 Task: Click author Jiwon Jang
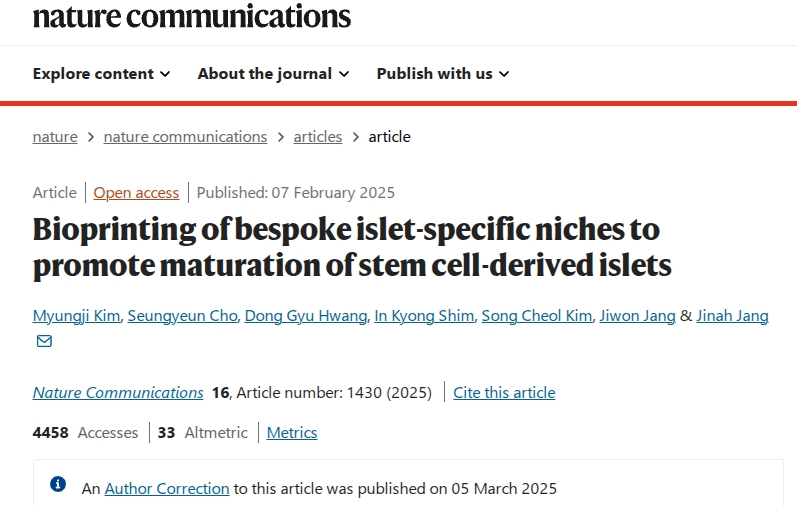pos(637,316)
